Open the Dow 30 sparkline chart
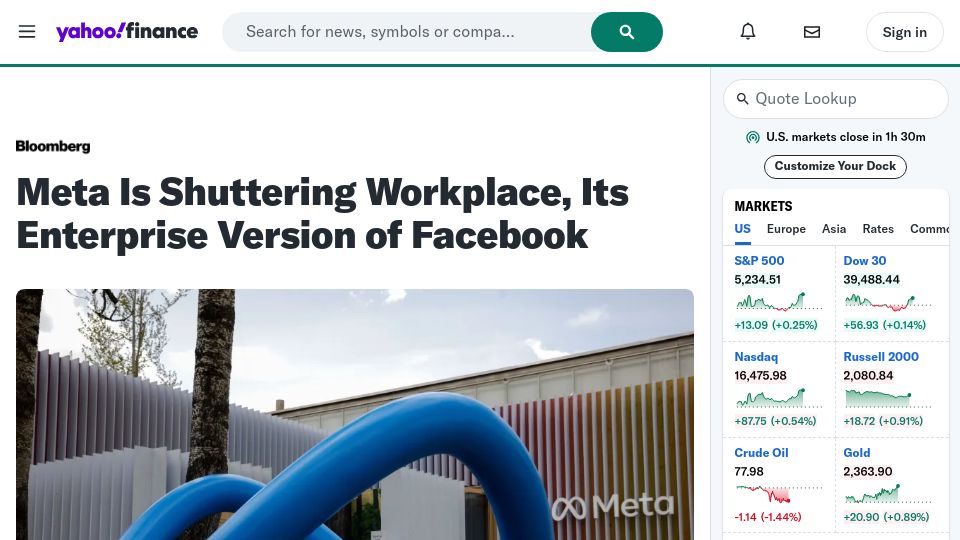Screen dimensions: 960x540 887,302
